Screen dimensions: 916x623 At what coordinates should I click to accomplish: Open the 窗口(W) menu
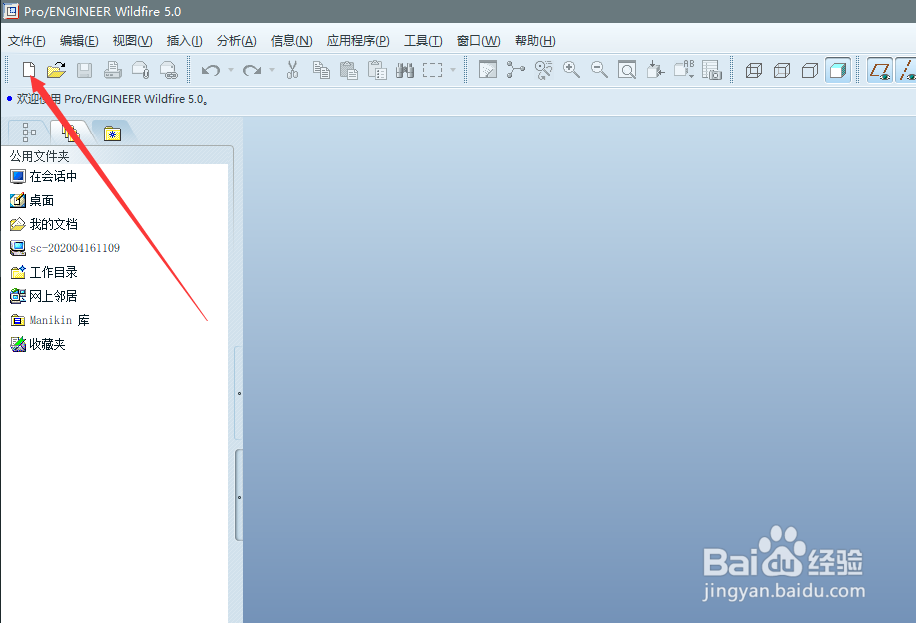(478, 40)
